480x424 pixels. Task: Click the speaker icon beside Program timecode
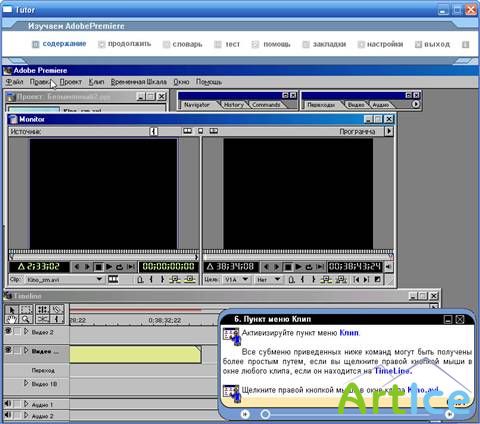(x=388, y=267)
